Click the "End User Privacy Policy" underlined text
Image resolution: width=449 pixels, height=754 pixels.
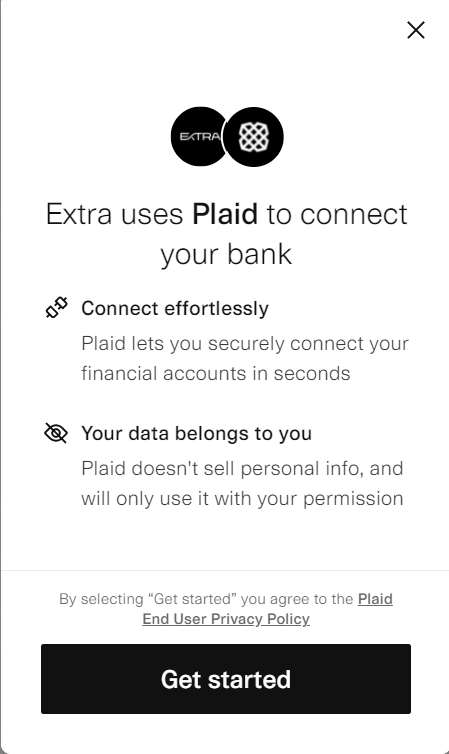[226, 619]
